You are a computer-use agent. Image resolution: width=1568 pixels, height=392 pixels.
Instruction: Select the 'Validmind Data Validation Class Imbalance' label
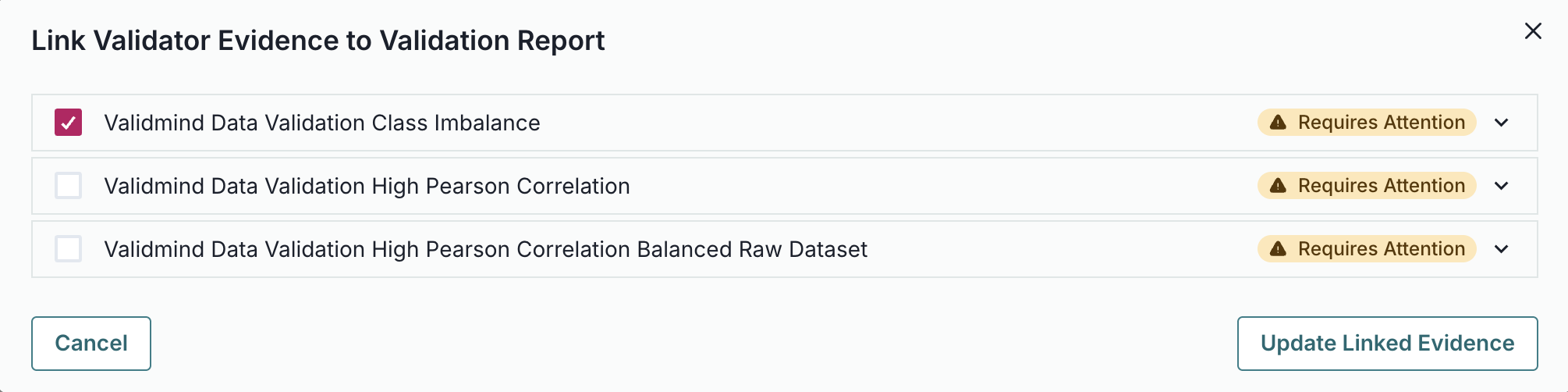(x=321, y=123)
